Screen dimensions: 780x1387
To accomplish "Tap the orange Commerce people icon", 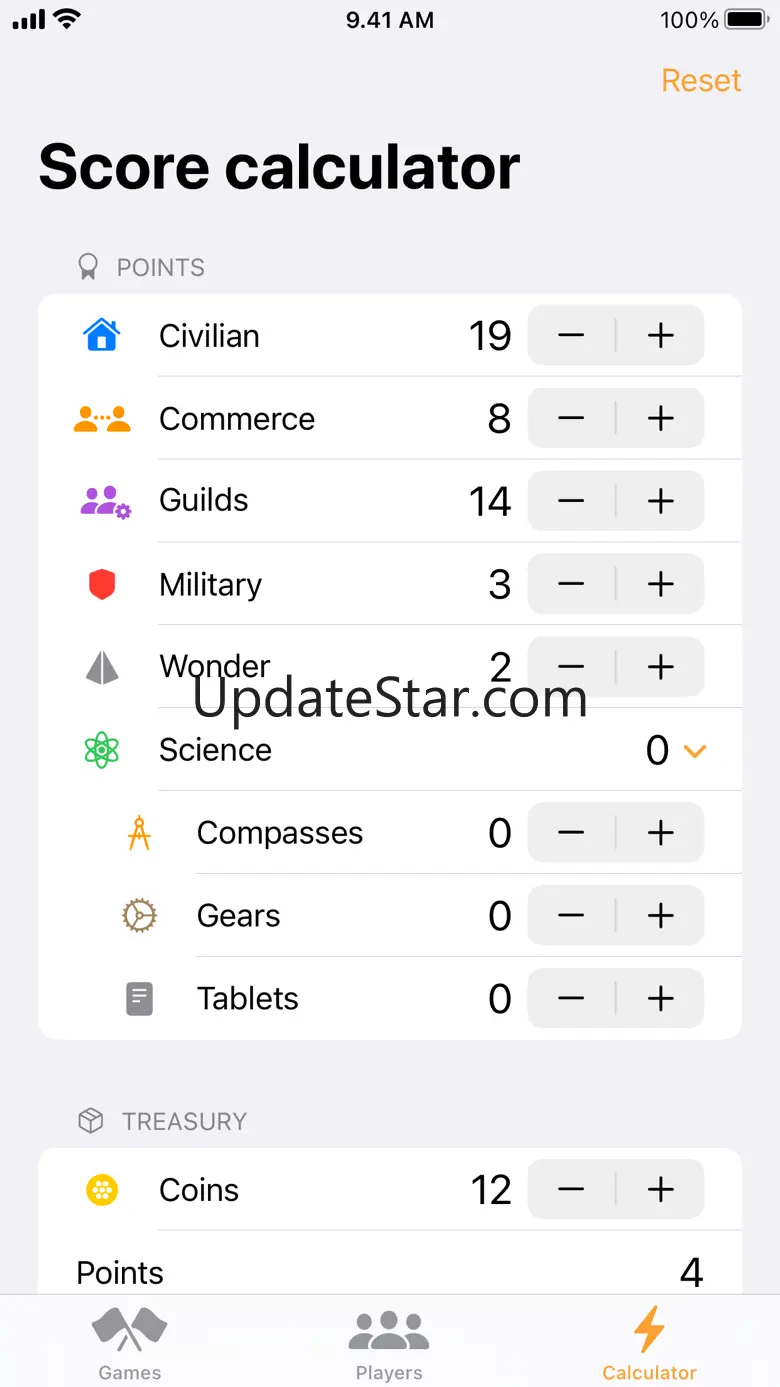I will click(102, 418).
